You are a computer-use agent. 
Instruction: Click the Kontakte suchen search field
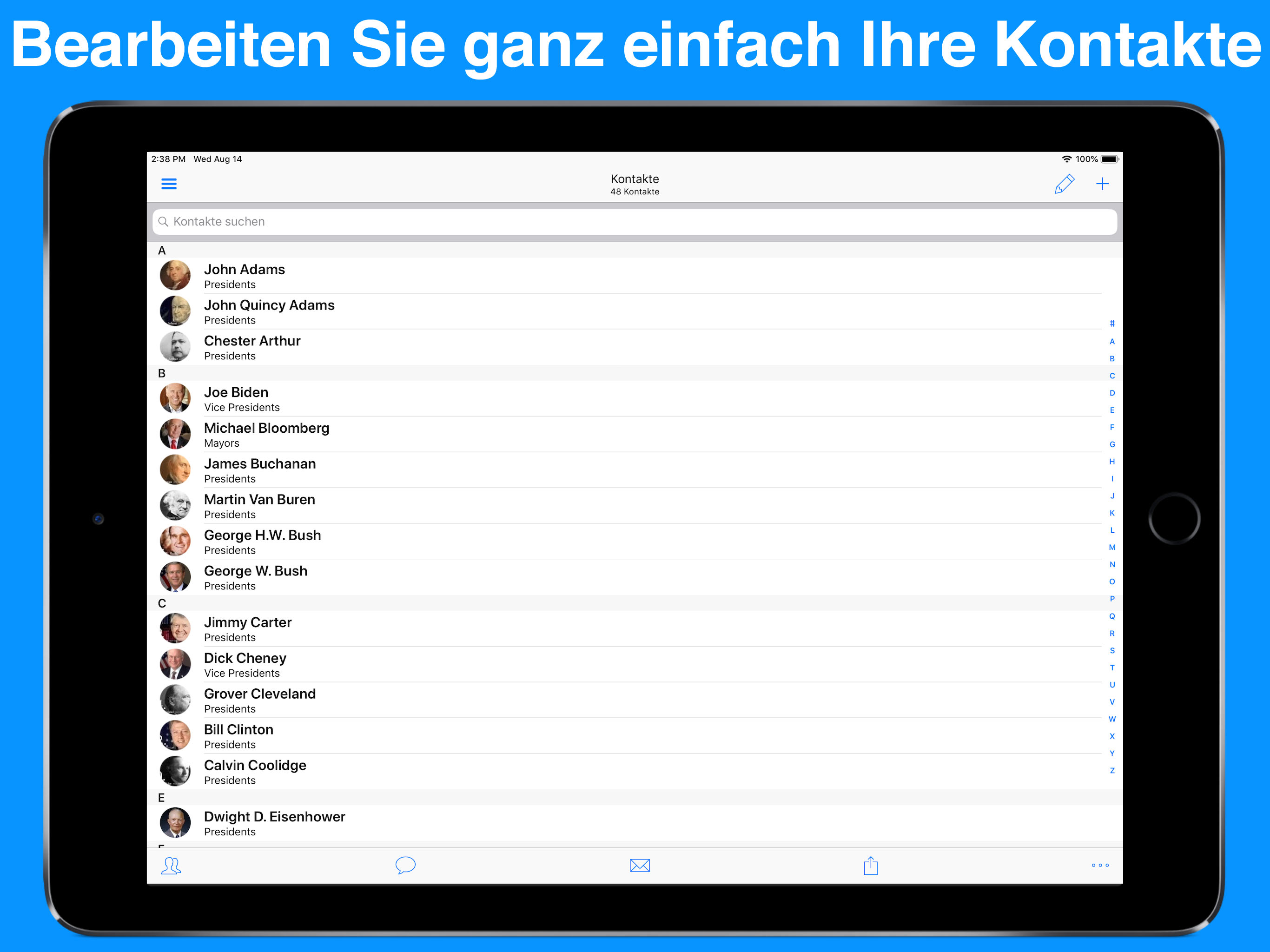point(635,222)
